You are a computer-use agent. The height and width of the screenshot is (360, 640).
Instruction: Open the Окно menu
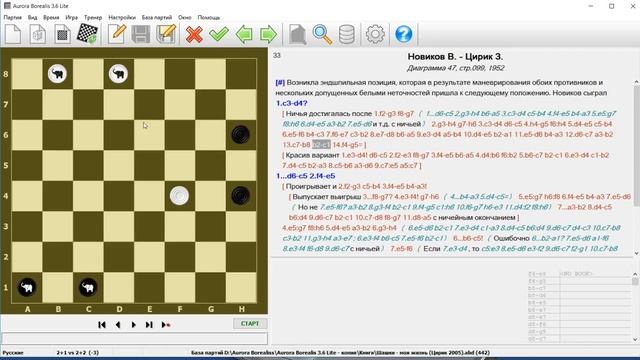[184, 18]
